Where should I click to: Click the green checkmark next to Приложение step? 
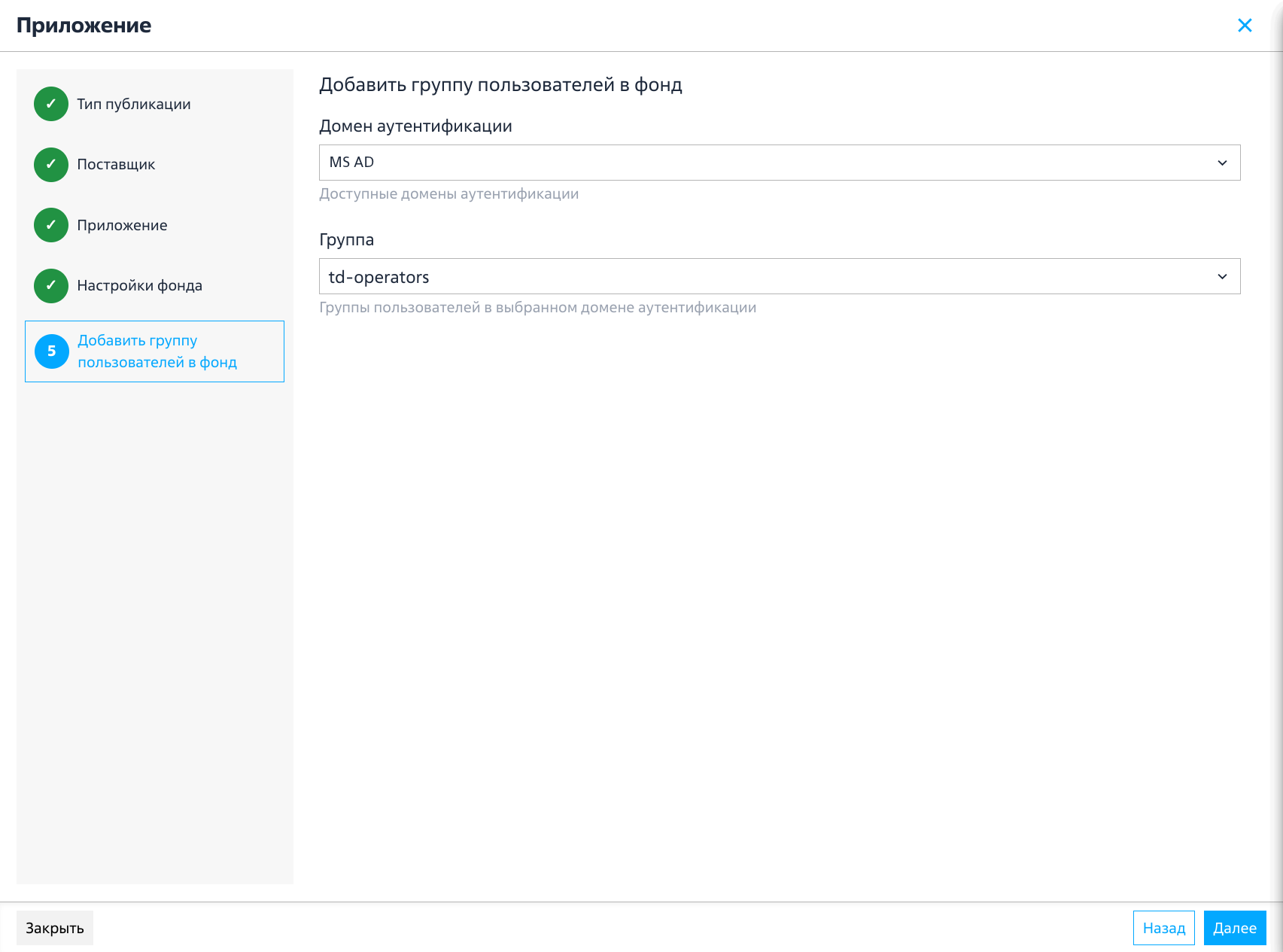(x=51, y=225)
